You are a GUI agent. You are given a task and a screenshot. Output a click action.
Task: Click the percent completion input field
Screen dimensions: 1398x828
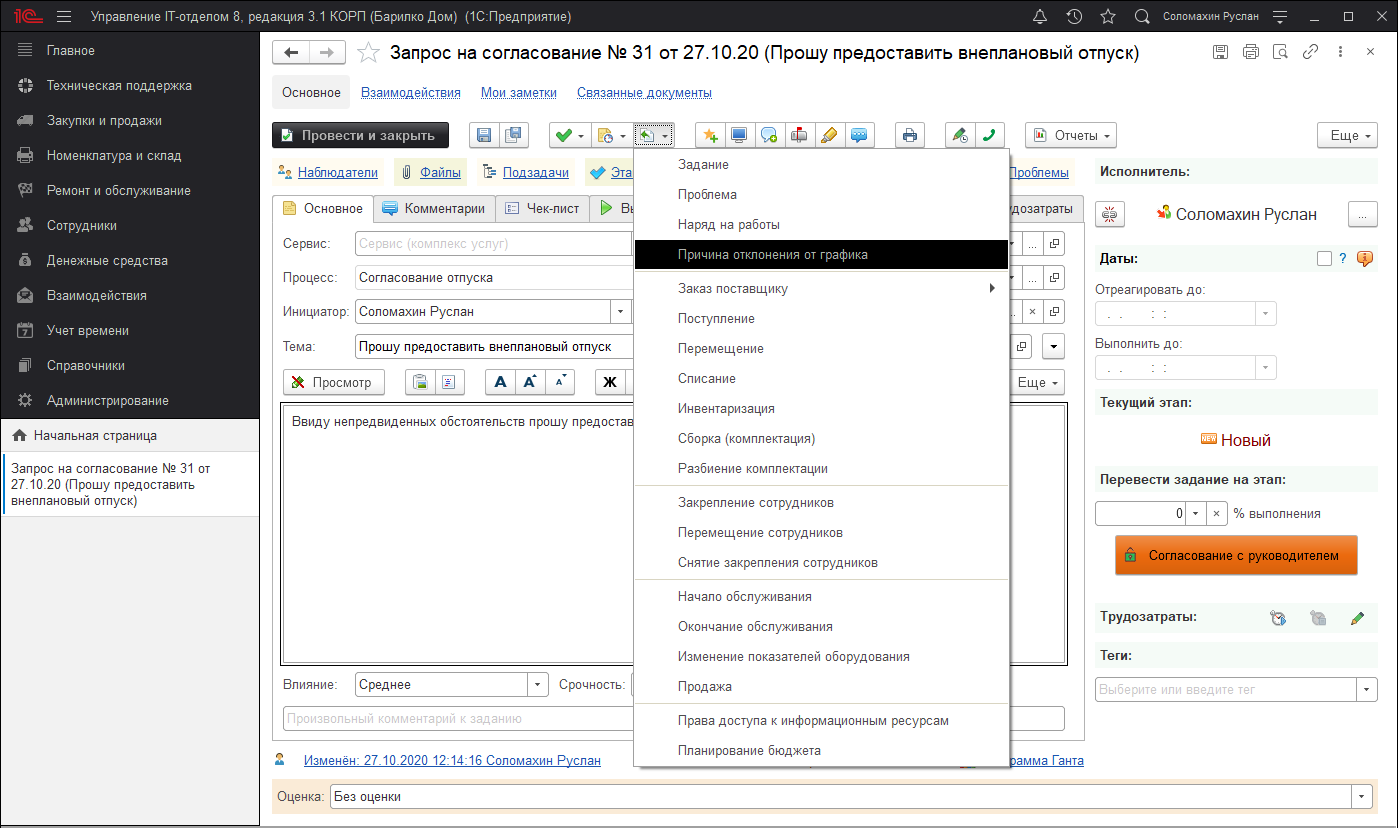(x=1140, y=513)
